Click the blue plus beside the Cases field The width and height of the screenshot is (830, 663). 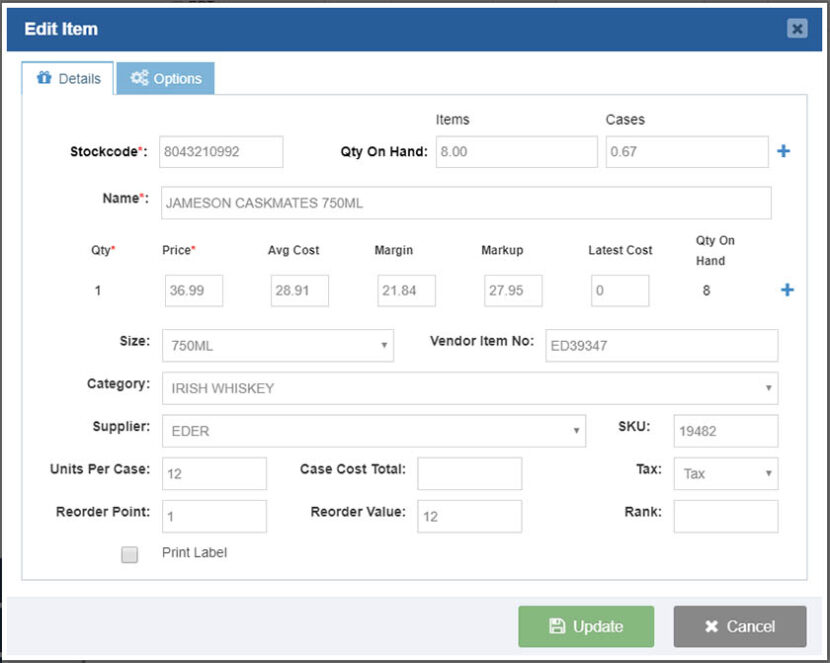786,151
